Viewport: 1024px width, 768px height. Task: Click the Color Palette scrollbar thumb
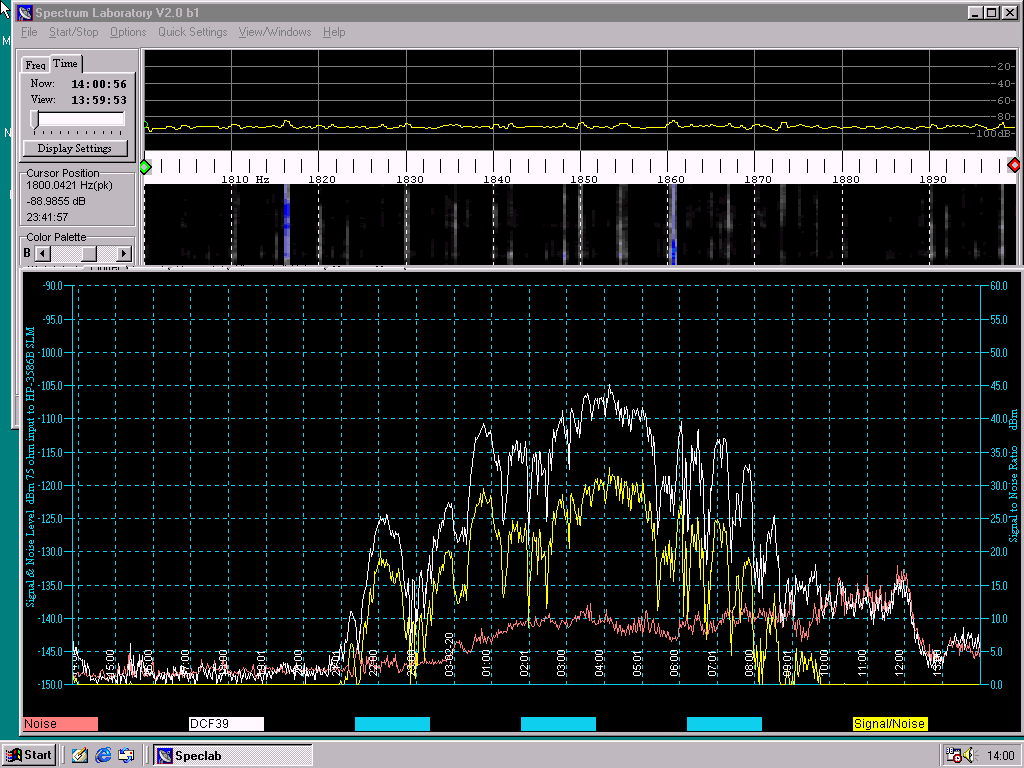[x=89, y=253]
